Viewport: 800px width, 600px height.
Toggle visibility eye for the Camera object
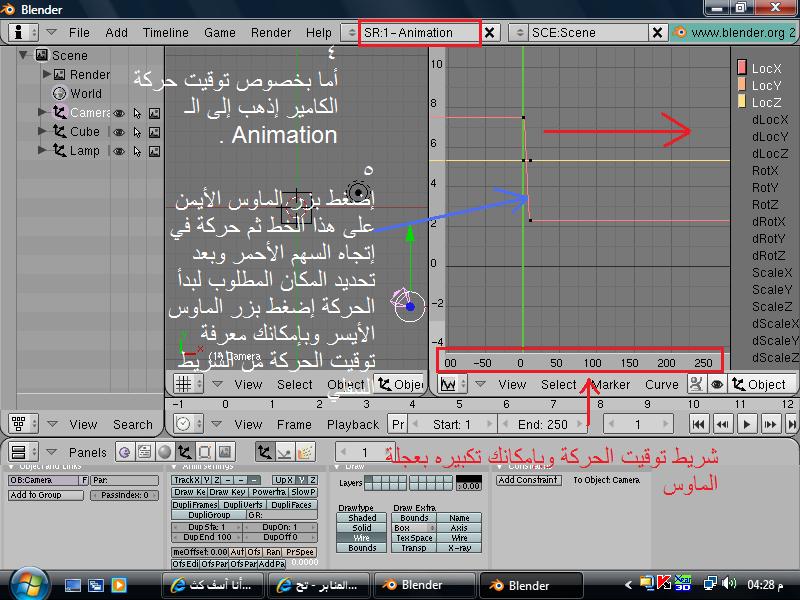(x=119, y=113)
